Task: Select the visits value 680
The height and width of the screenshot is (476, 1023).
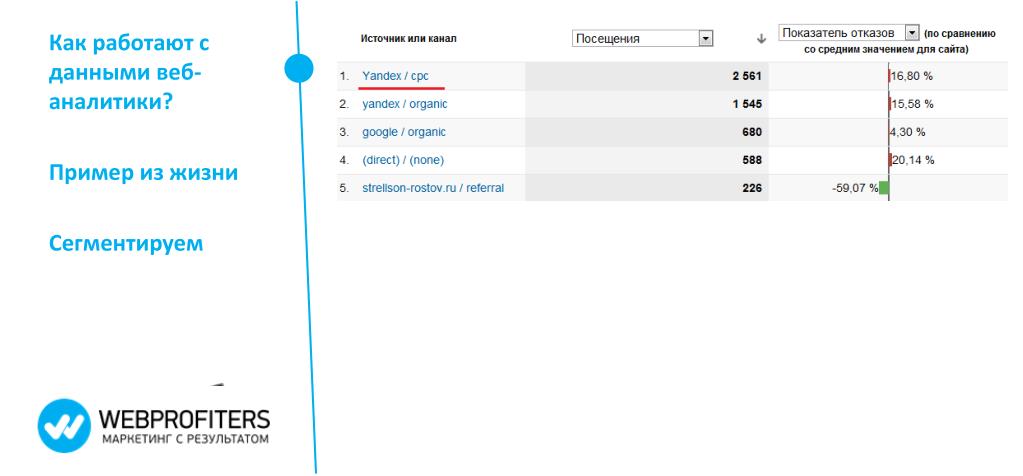Action: point(752,132)
